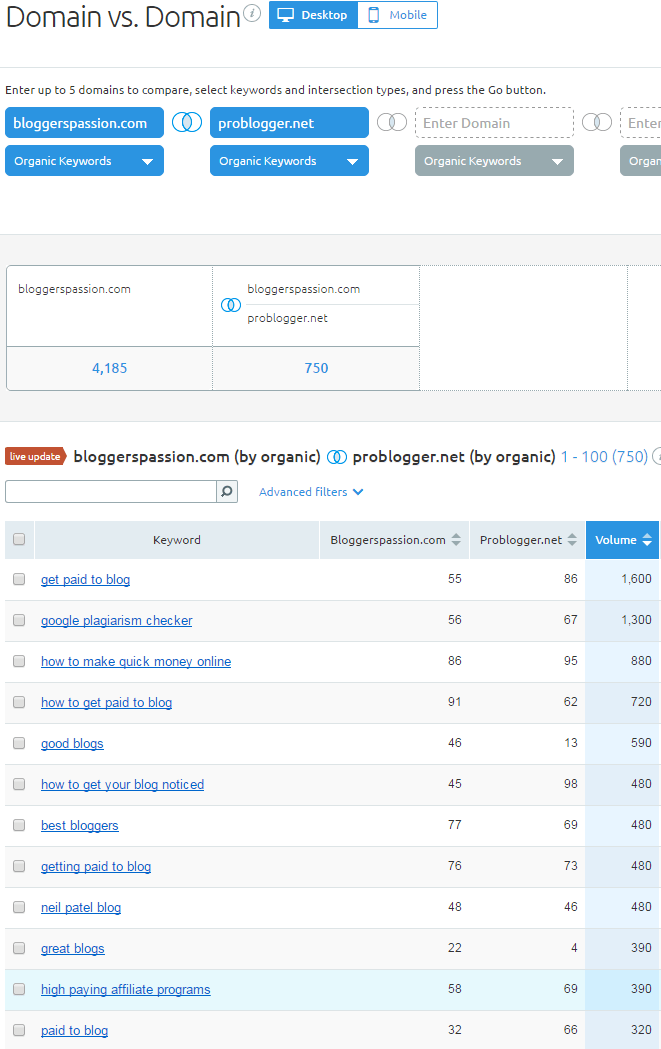The height and width of the screenshot is (1049, 661).
Task: Open the grey Organic Keywords dropdown under Enter Domain
Action: [x=494, y=161]
